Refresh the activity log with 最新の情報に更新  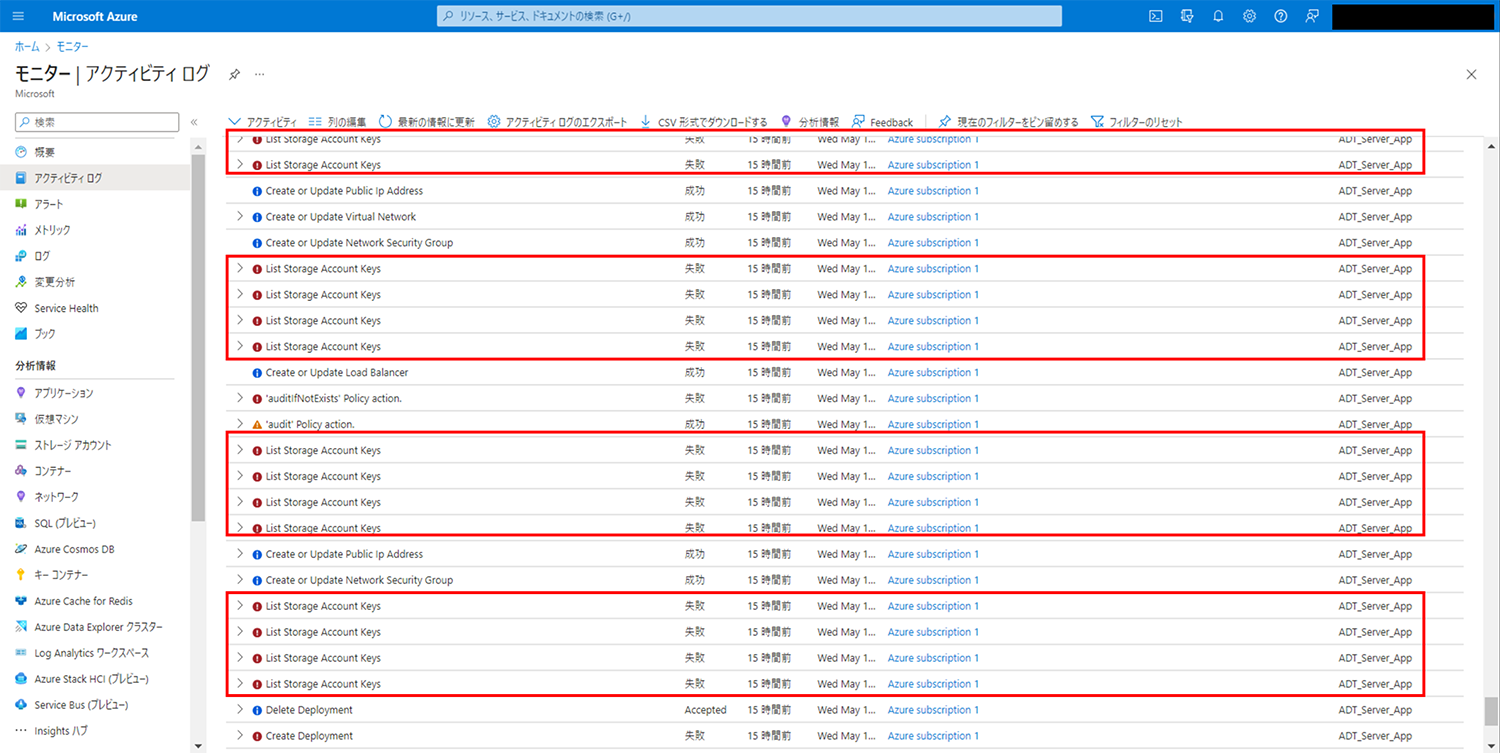pos(426,122)
